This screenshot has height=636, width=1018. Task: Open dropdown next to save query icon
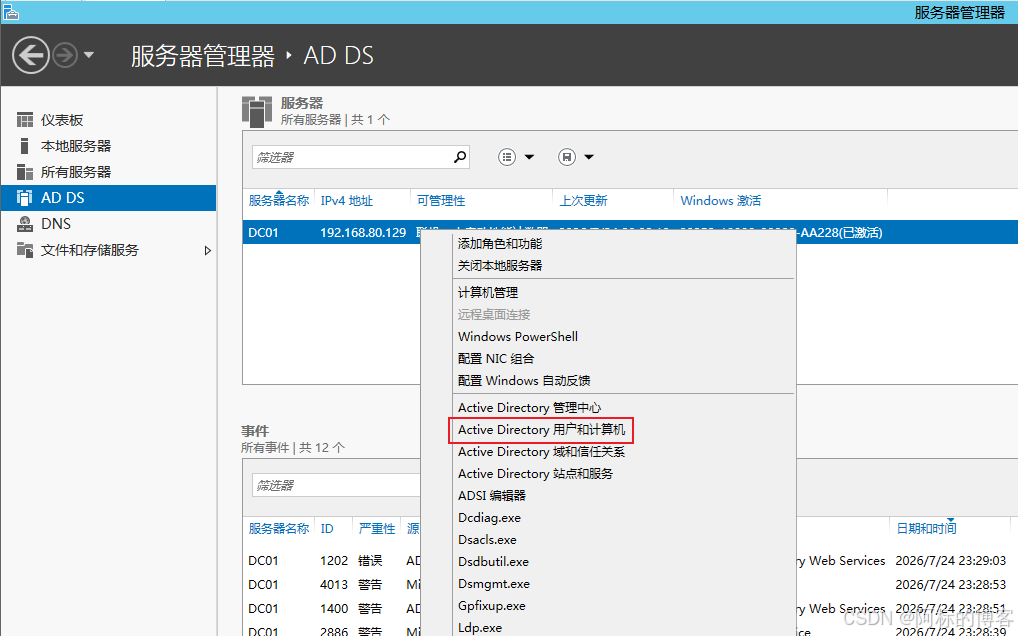tap(589, 157)
